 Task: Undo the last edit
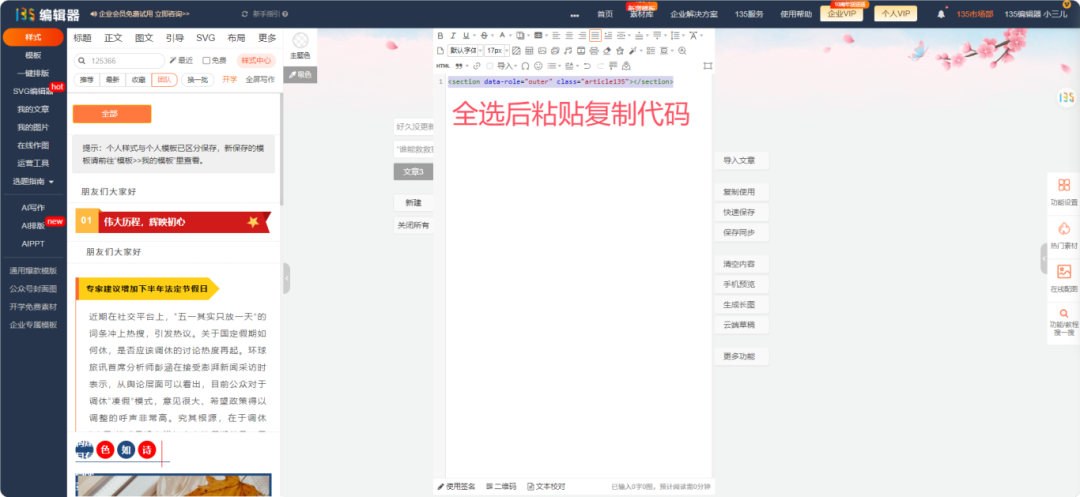tap(587, 65)
